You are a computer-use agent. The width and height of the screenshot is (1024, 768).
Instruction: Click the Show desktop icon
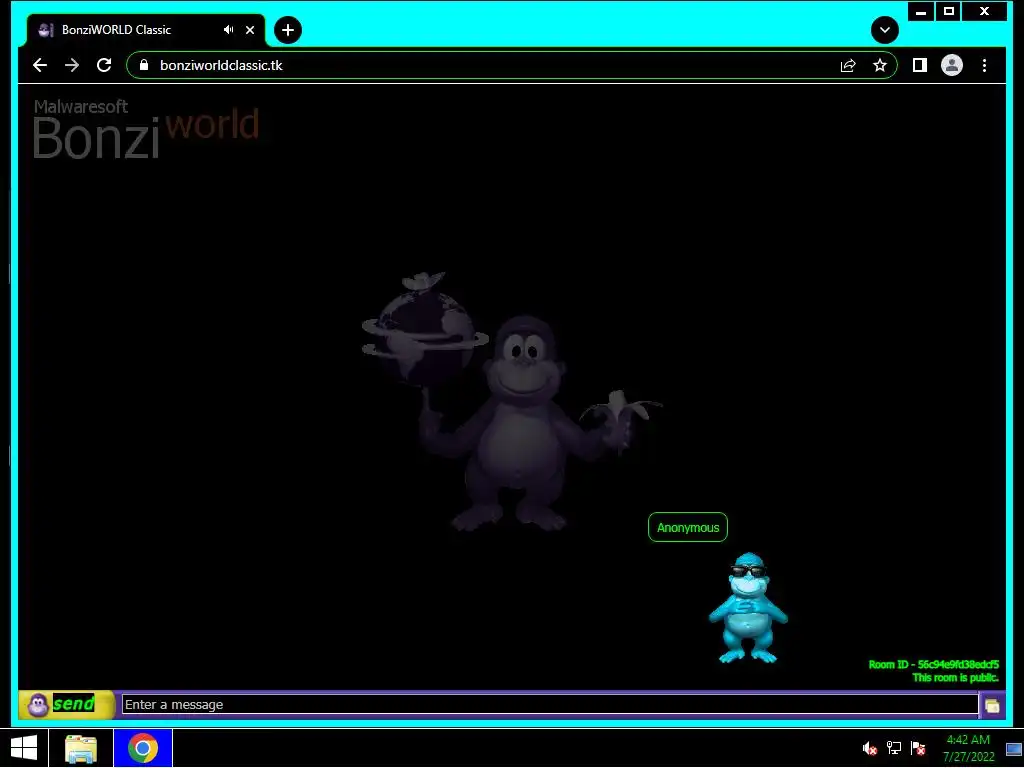(1014, 749)
